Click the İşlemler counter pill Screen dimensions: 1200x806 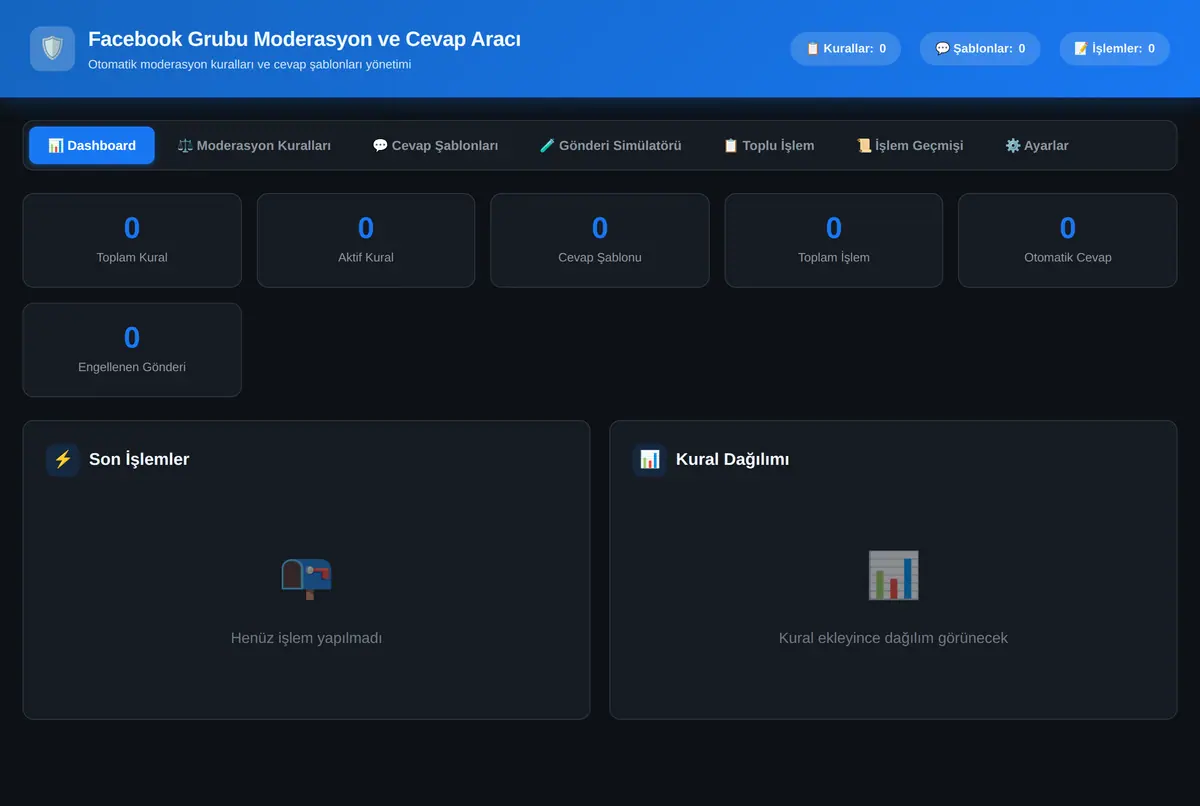[1114, 48]
